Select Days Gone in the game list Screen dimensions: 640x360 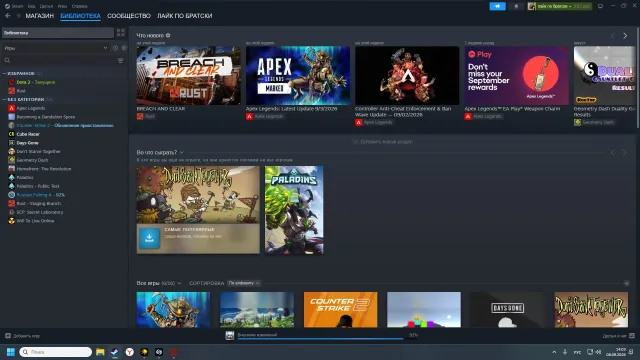click(x=27, y=143)
